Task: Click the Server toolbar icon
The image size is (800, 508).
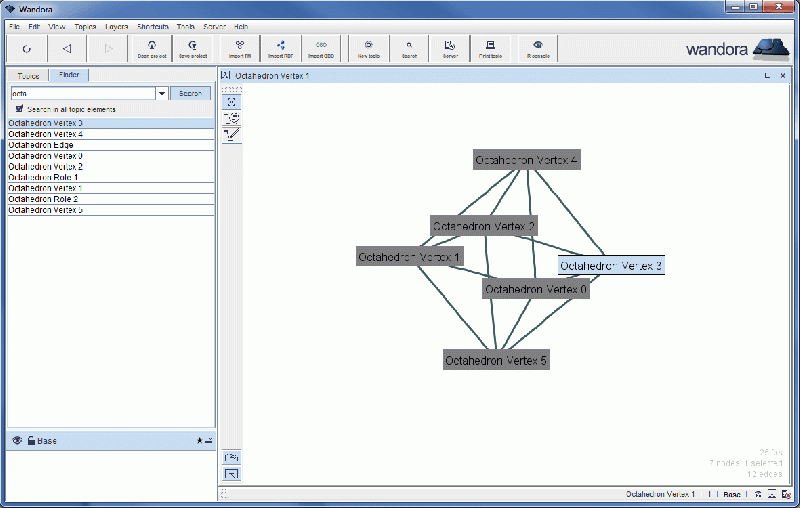Action: click(450, 48)
